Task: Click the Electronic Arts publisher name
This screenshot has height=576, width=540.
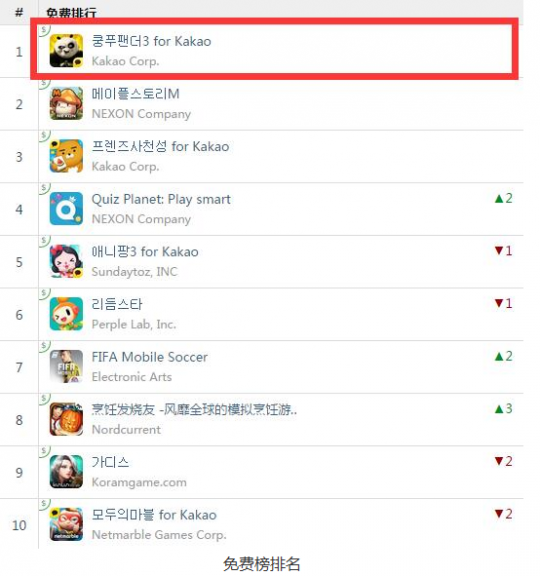Action: point(132,377)
